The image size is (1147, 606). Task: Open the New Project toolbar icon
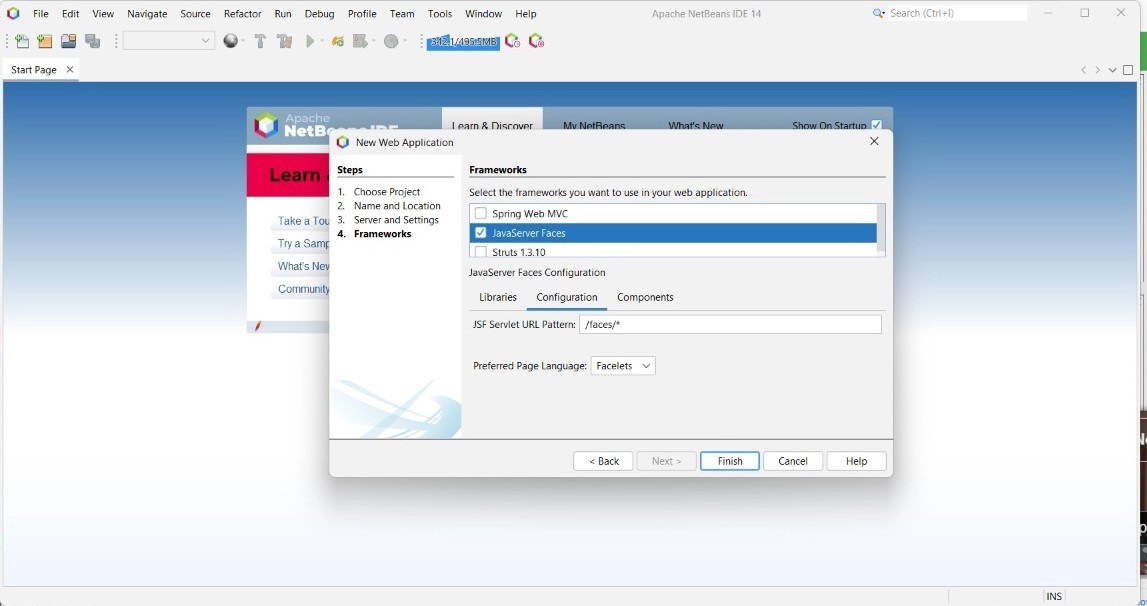click(x=44, y=41)
